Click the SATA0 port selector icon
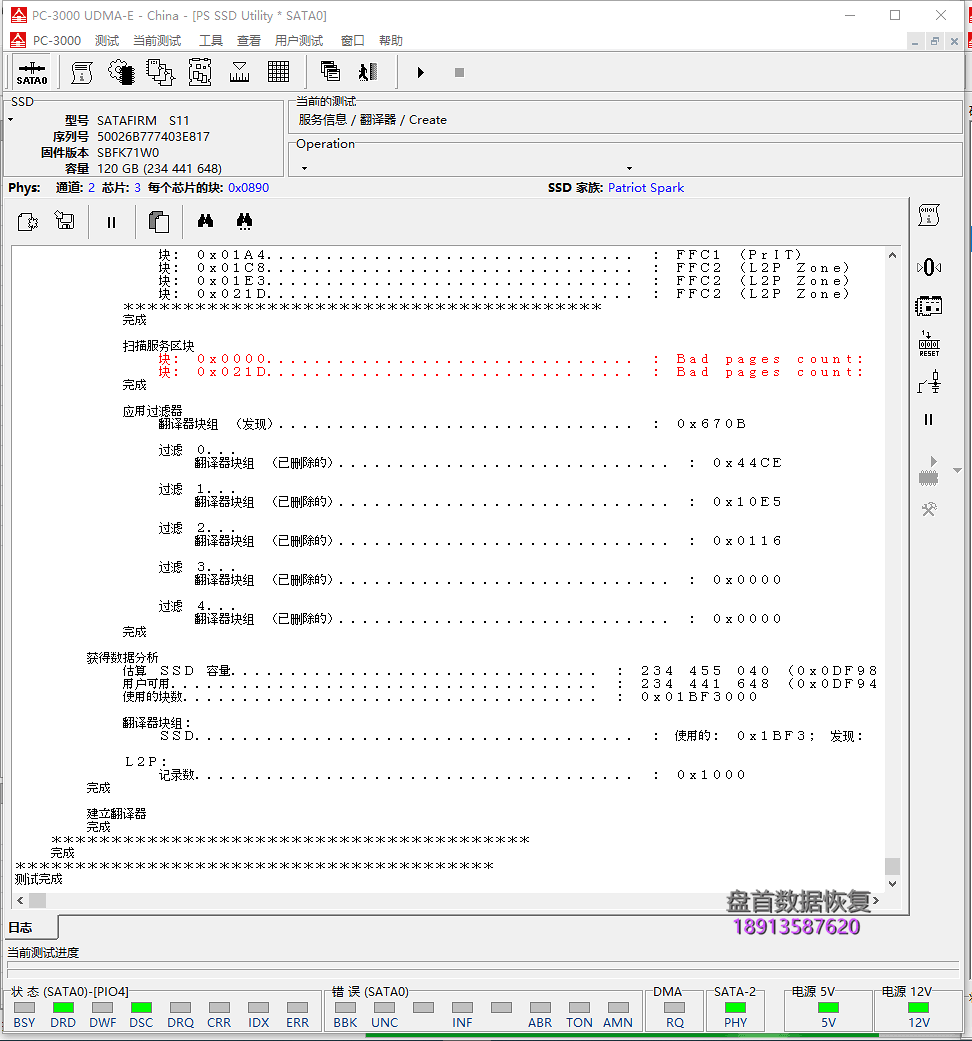The image size is (972, 1041). point(32,72)
